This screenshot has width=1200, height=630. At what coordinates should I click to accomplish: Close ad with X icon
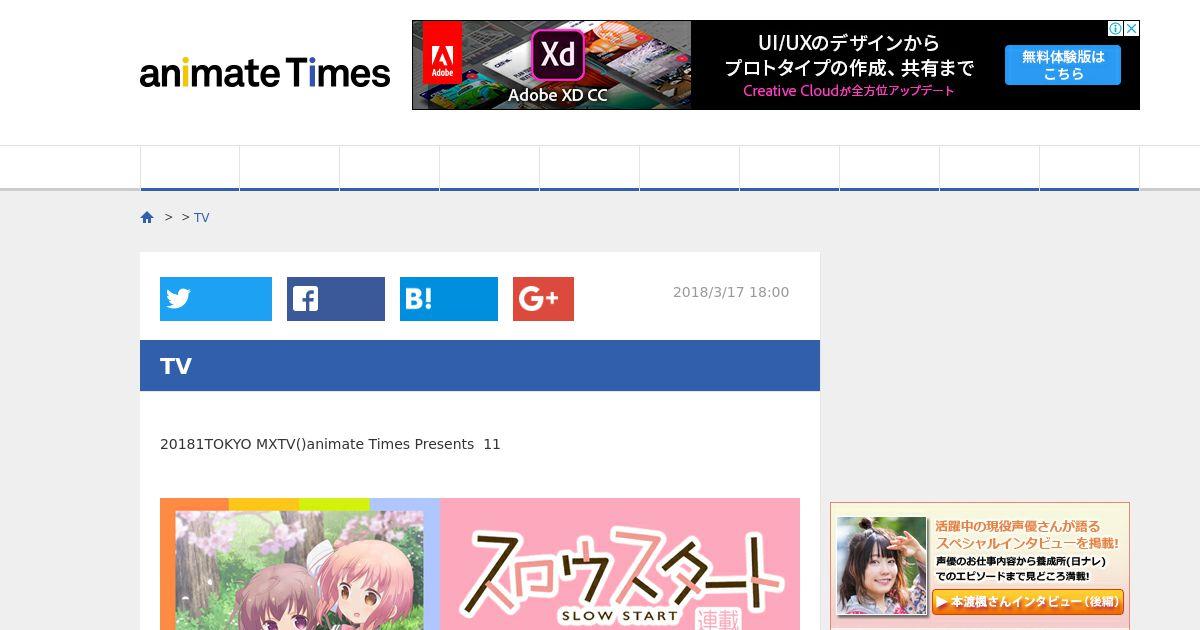1132,28
